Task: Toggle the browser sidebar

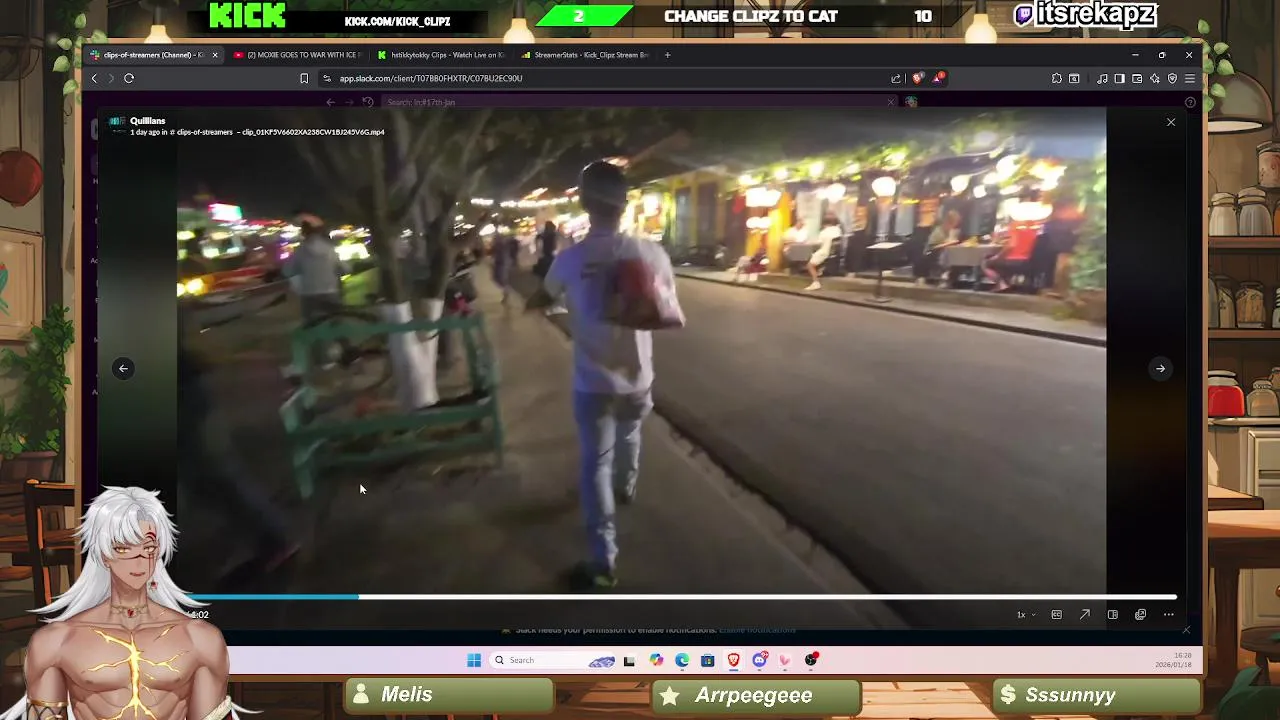Action: (x=1119, y=78)
